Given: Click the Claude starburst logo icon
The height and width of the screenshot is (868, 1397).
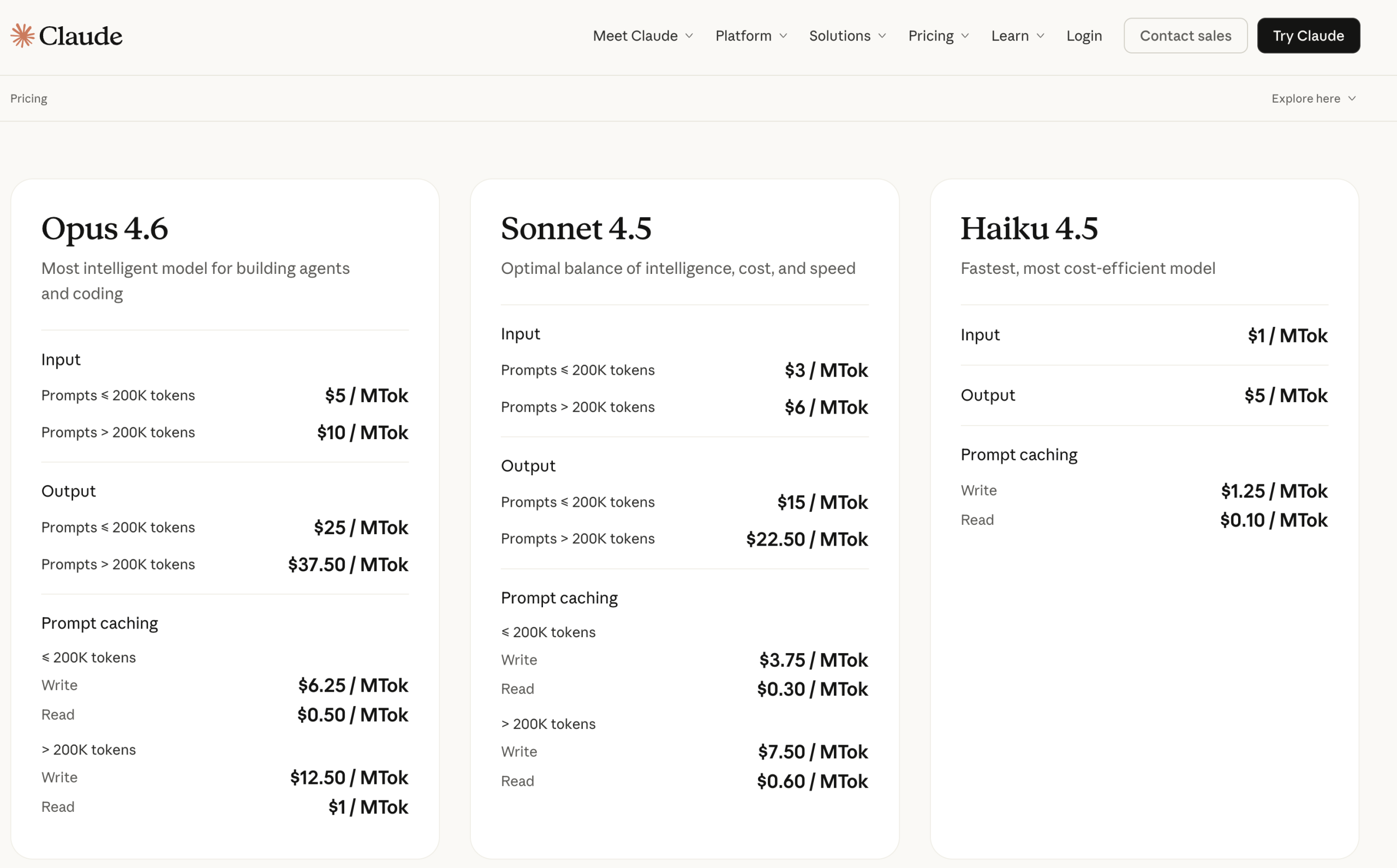Looking at the screenshot, I should point(22,35).
